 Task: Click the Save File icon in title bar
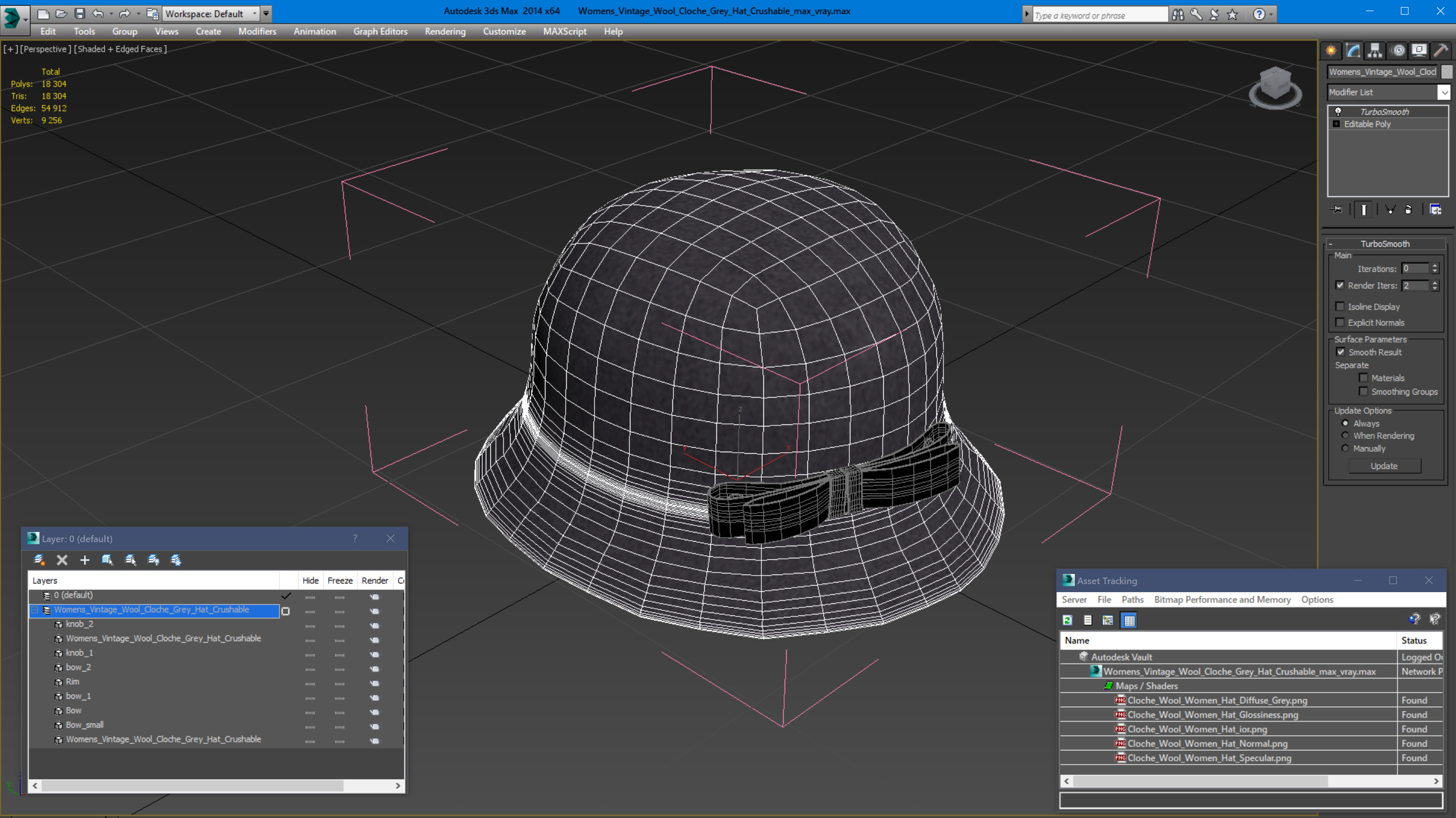pos(80,13)
